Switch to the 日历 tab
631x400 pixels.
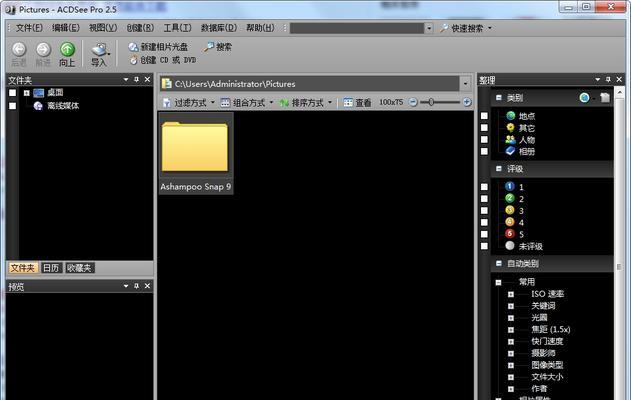(x=51, y=268)
